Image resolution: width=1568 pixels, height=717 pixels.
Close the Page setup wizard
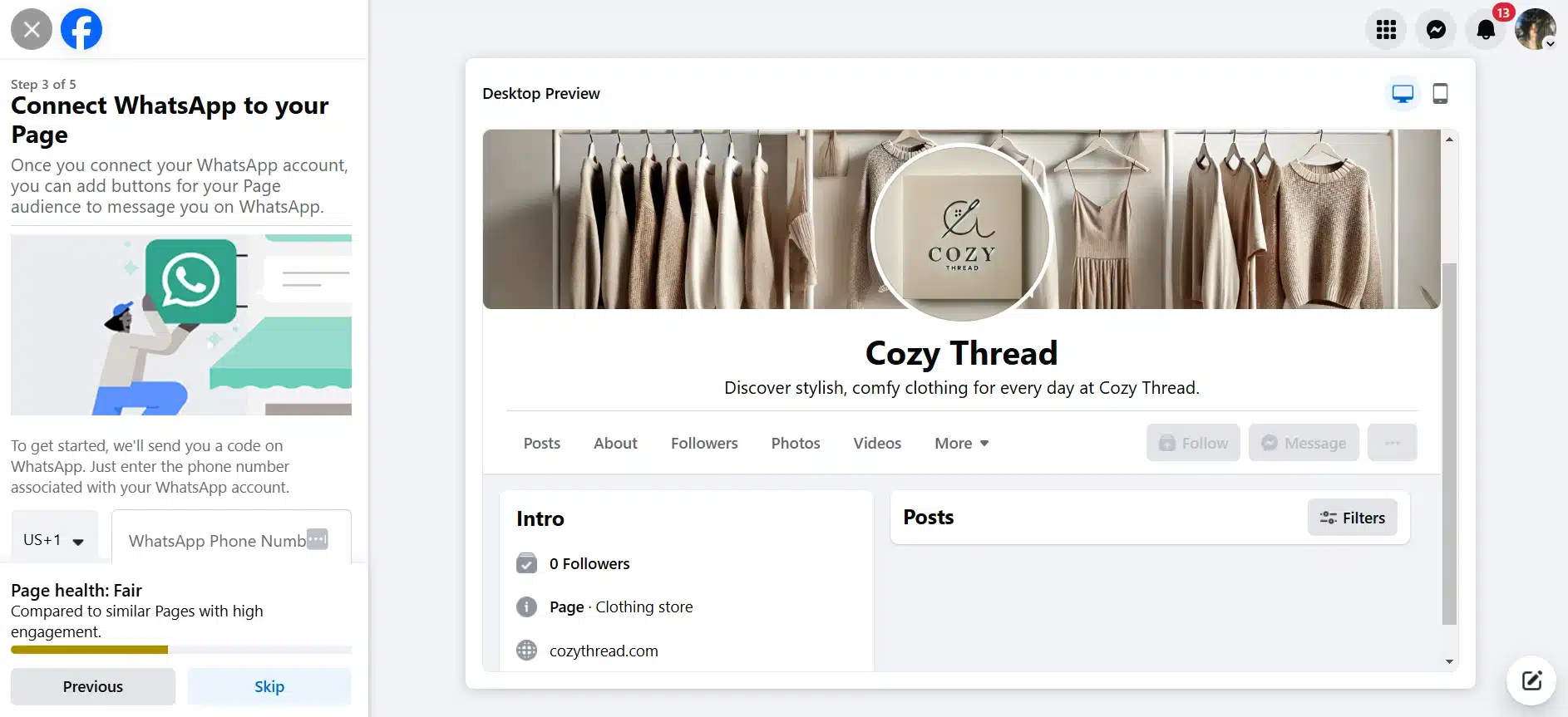[x=32, y=29]
